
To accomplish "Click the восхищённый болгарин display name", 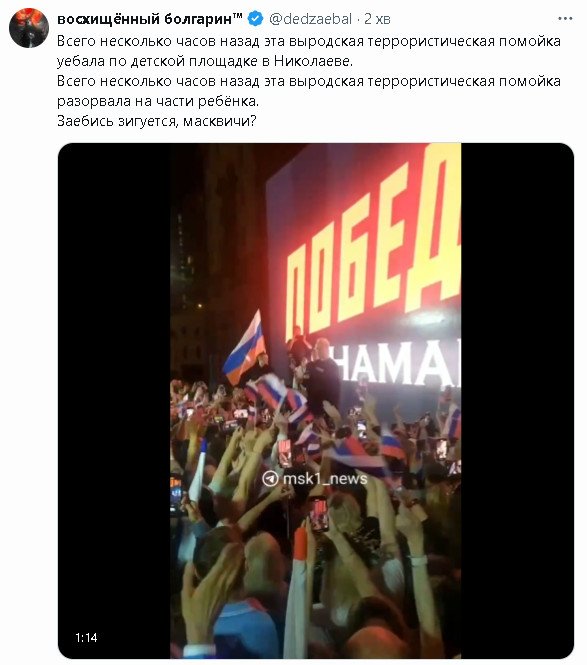I will coord(150,19).
